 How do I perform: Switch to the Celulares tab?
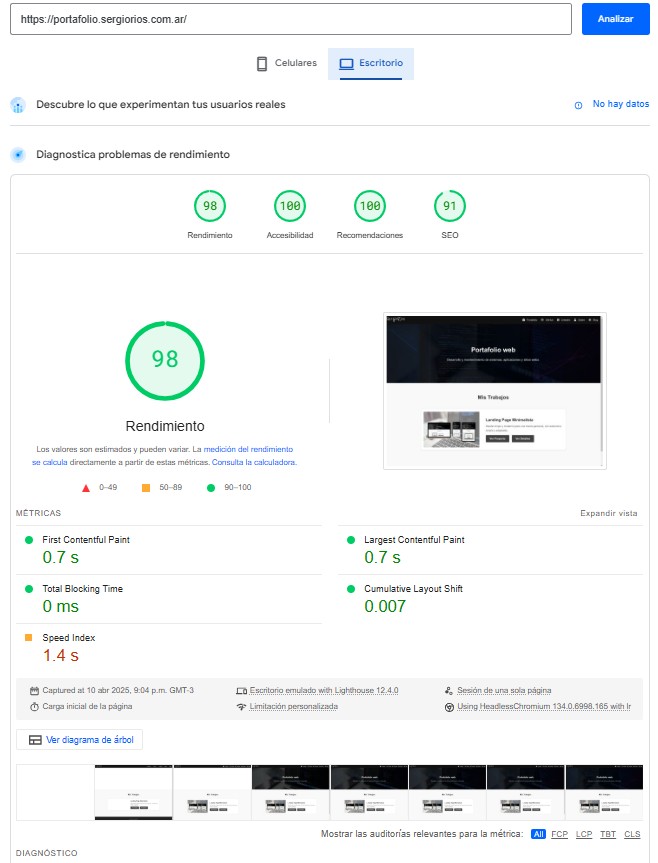click(x=286, y=63)
